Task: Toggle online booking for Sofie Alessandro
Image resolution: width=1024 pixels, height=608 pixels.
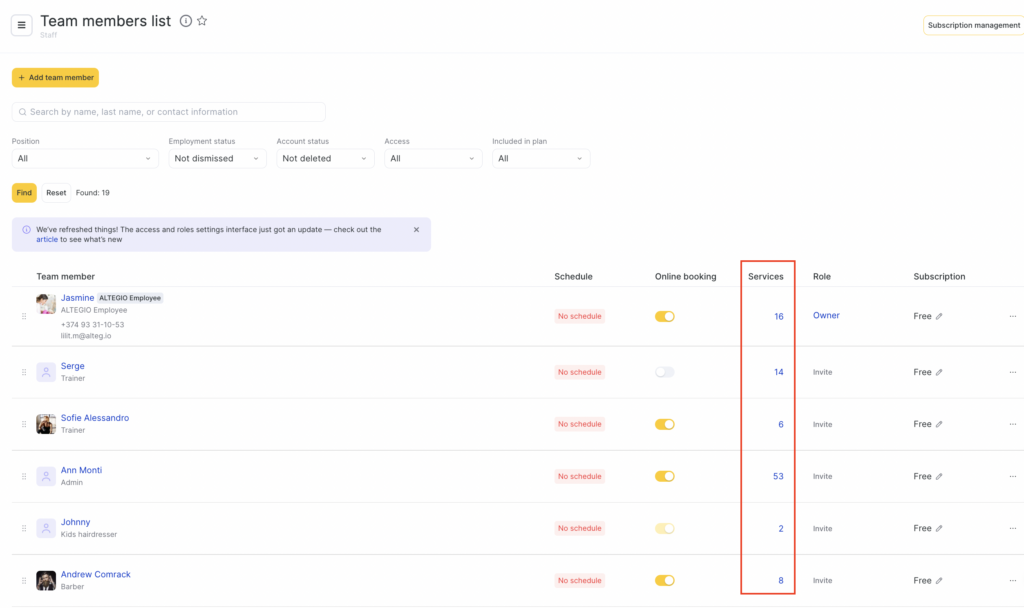Action: coord(665,424)
